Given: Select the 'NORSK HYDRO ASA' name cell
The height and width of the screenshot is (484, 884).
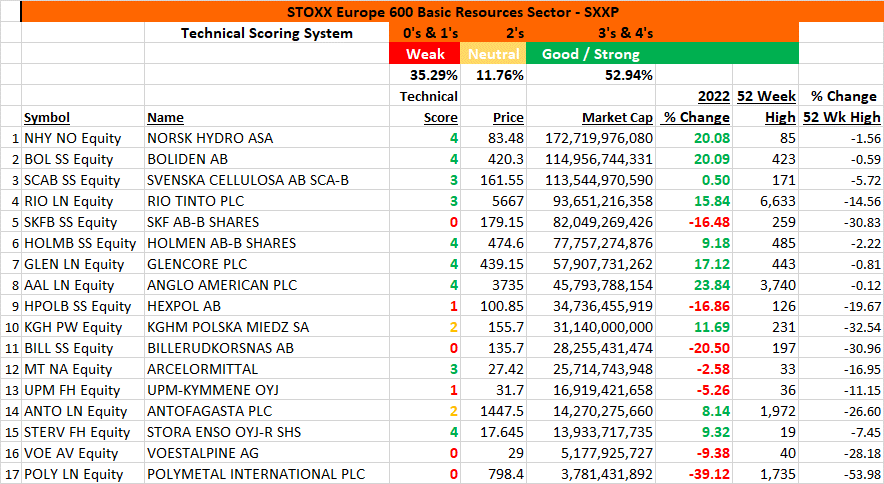Looking at the screenshot, I should tap(267, 138).
